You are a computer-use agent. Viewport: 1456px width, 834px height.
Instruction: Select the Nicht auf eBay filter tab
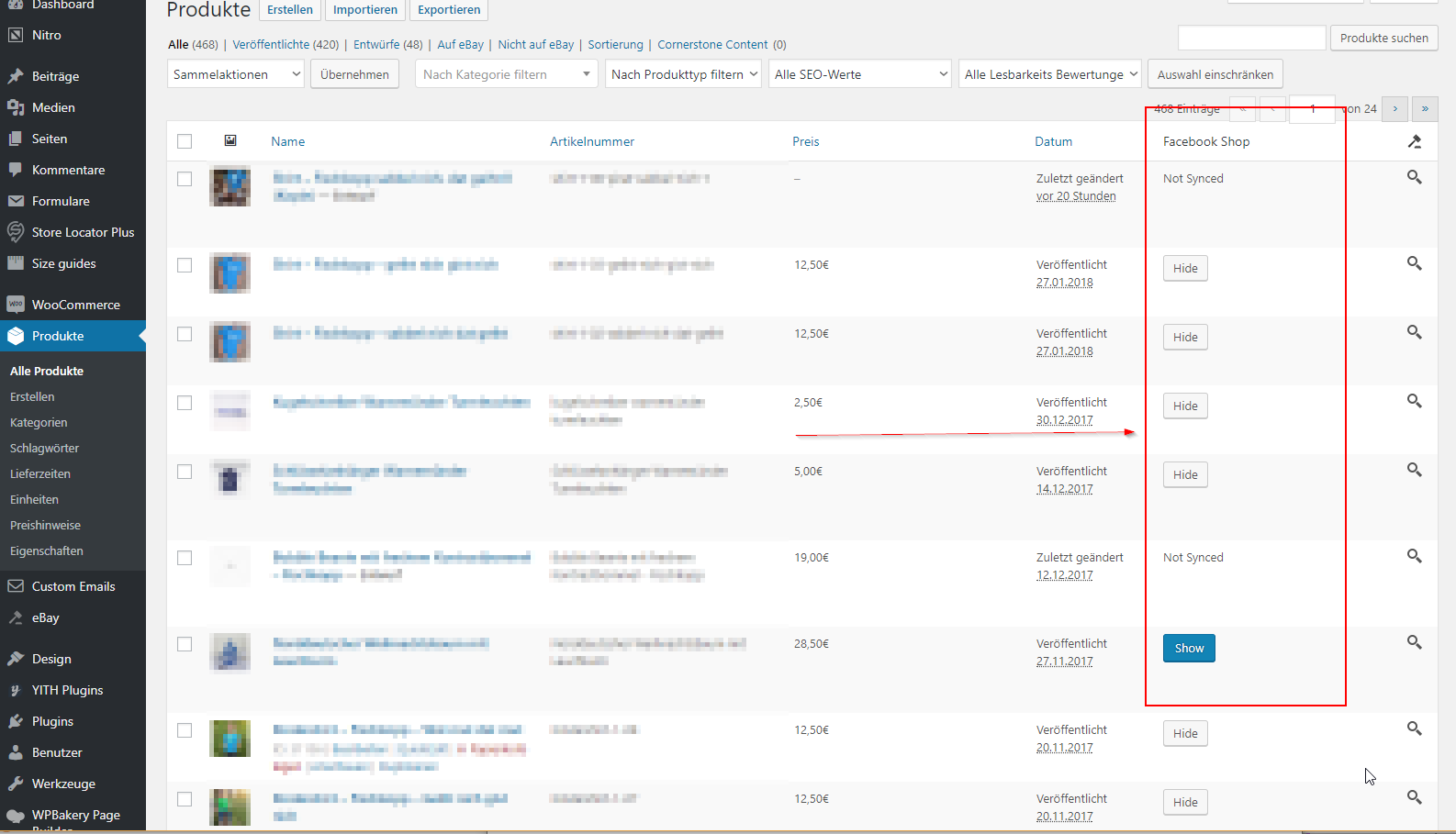[536, 44]
